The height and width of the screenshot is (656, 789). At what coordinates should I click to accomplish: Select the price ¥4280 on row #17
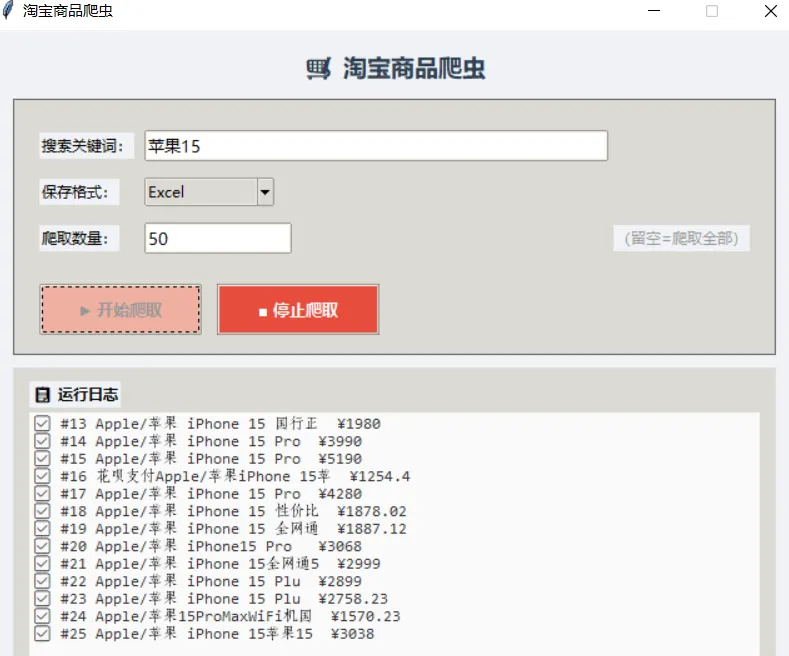tap(340, 494)
